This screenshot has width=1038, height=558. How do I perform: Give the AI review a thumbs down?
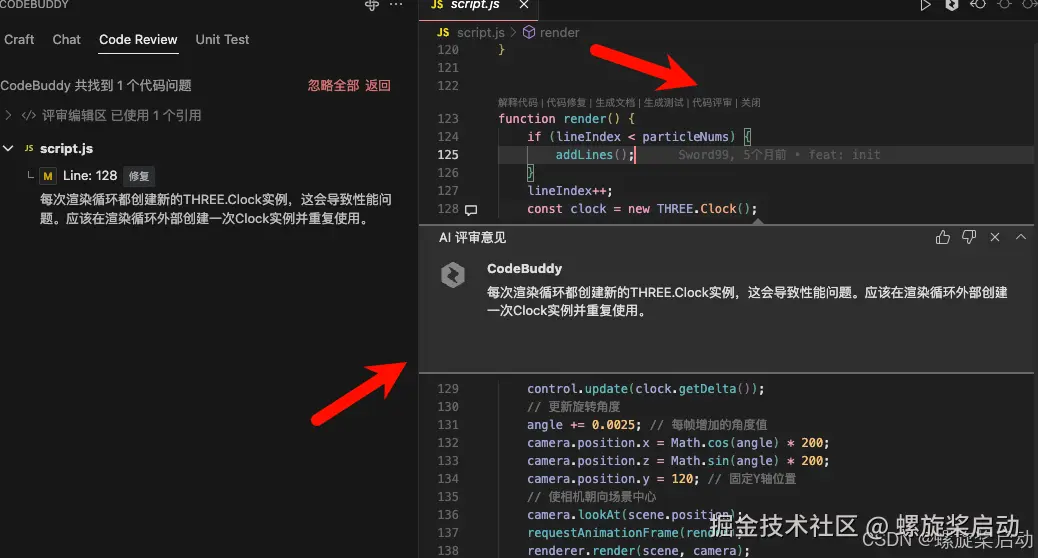click(x=968, y=237)
